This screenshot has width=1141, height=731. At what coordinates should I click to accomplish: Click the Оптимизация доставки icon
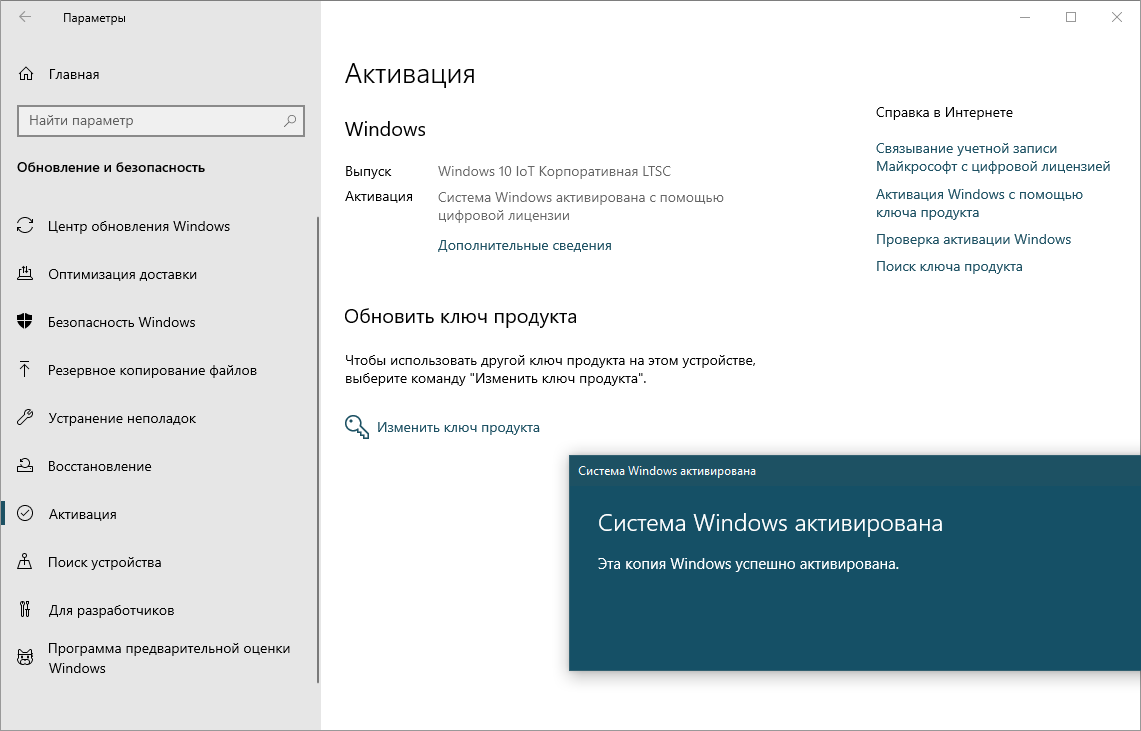coord(25,274)
